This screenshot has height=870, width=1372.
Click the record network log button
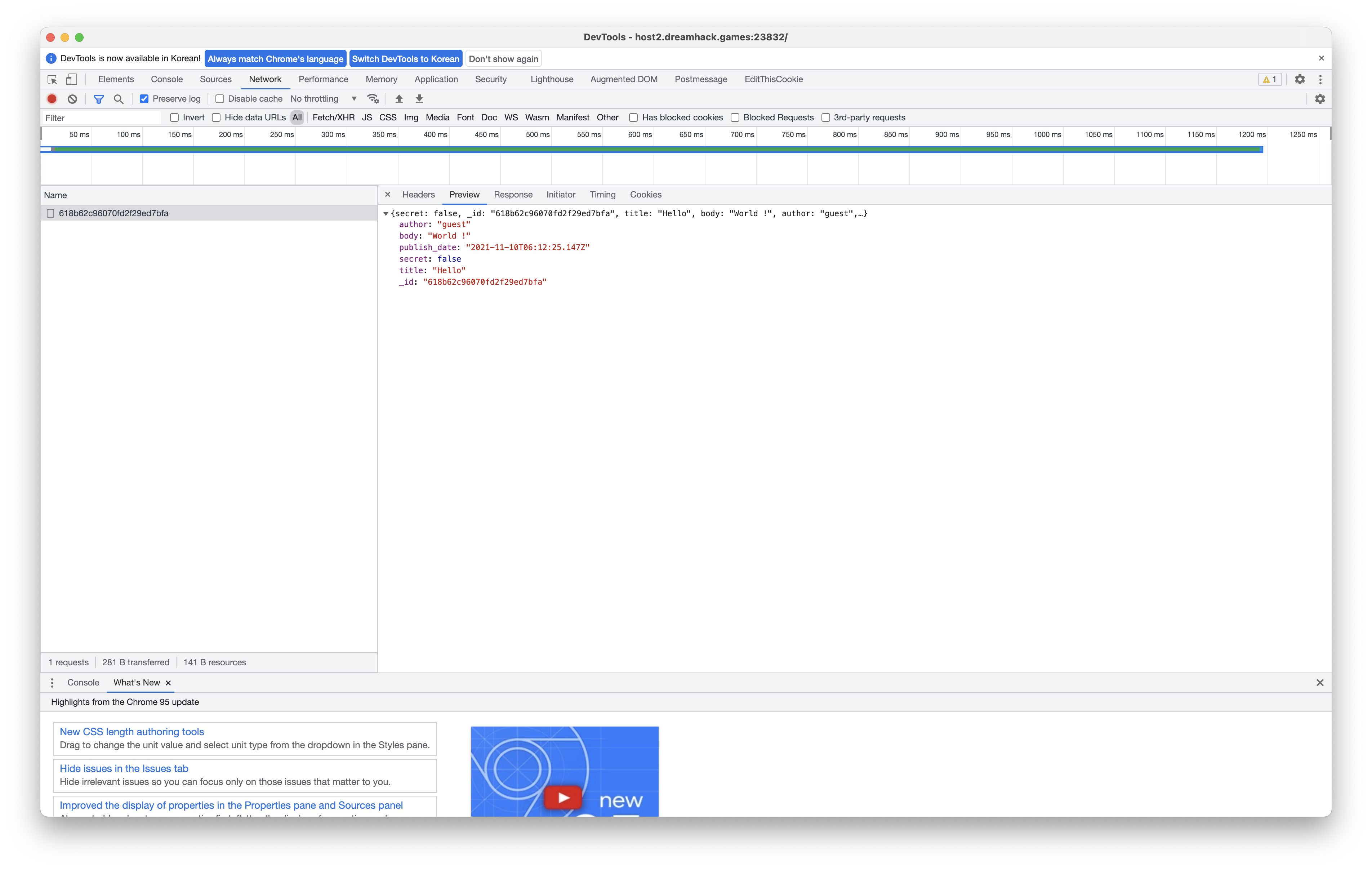point(52,99)
